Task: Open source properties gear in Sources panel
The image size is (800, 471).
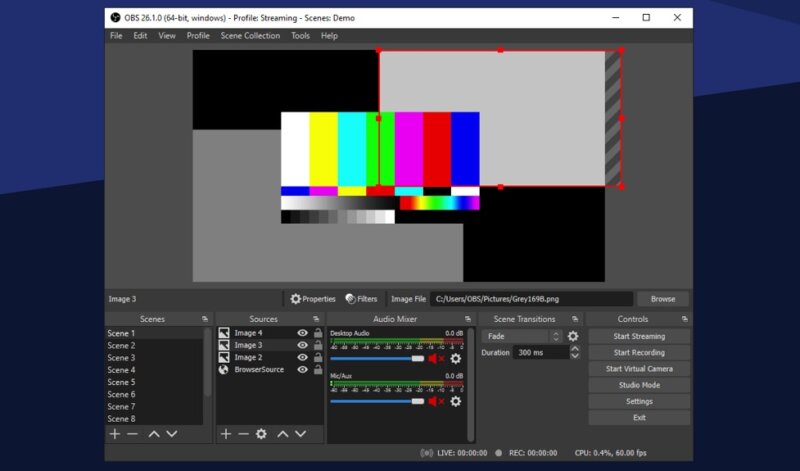Action: [x=261, y=434]
